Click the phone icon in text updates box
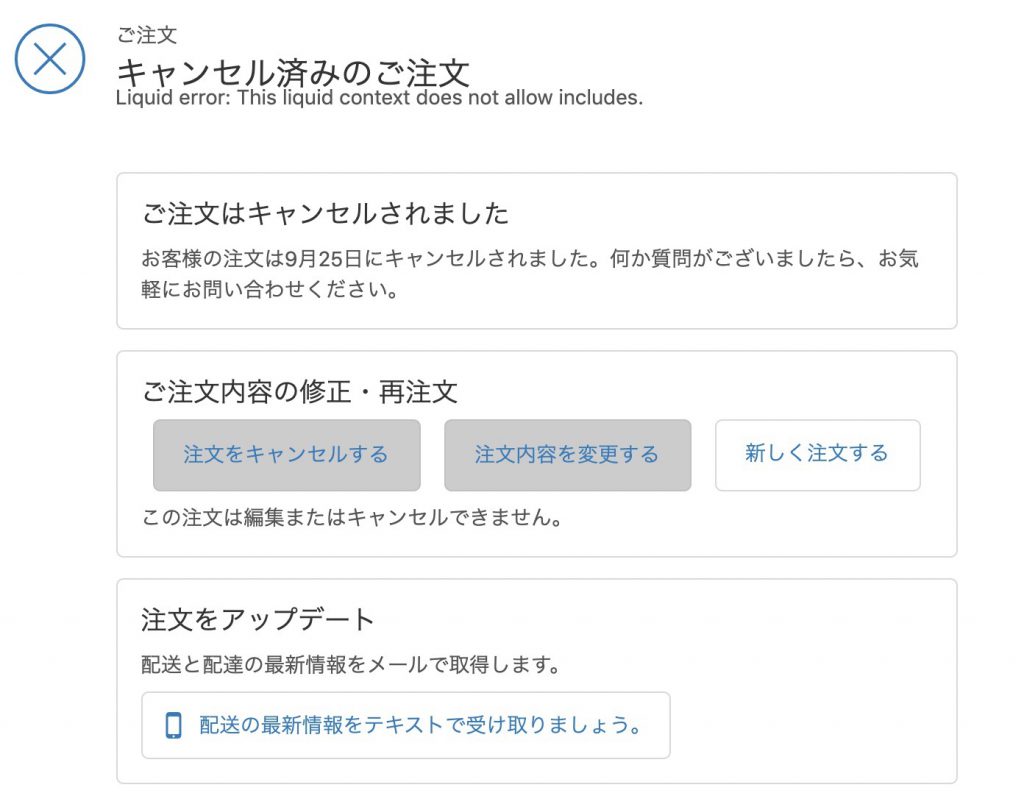 coord(173,725)
